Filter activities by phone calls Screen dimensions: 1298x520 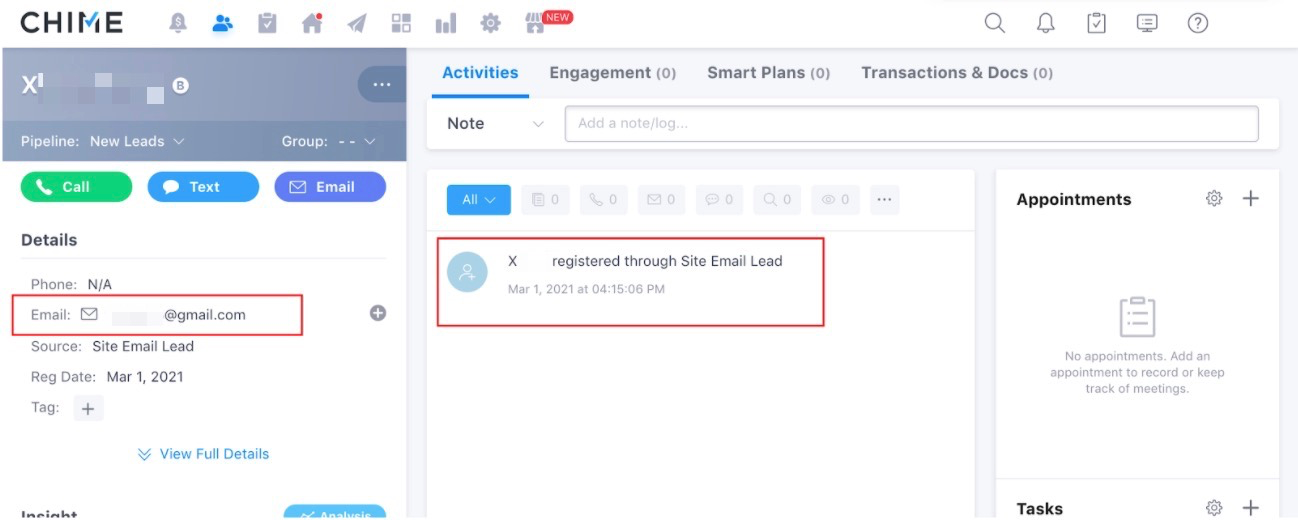603,200
